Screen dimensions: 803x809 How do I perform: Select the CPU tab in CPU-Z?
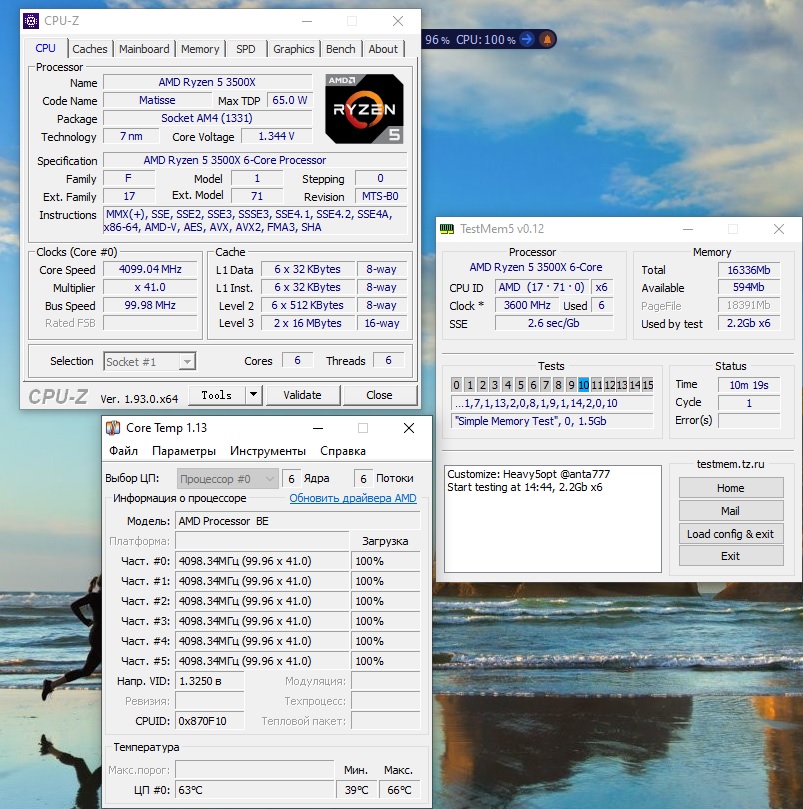45,48
